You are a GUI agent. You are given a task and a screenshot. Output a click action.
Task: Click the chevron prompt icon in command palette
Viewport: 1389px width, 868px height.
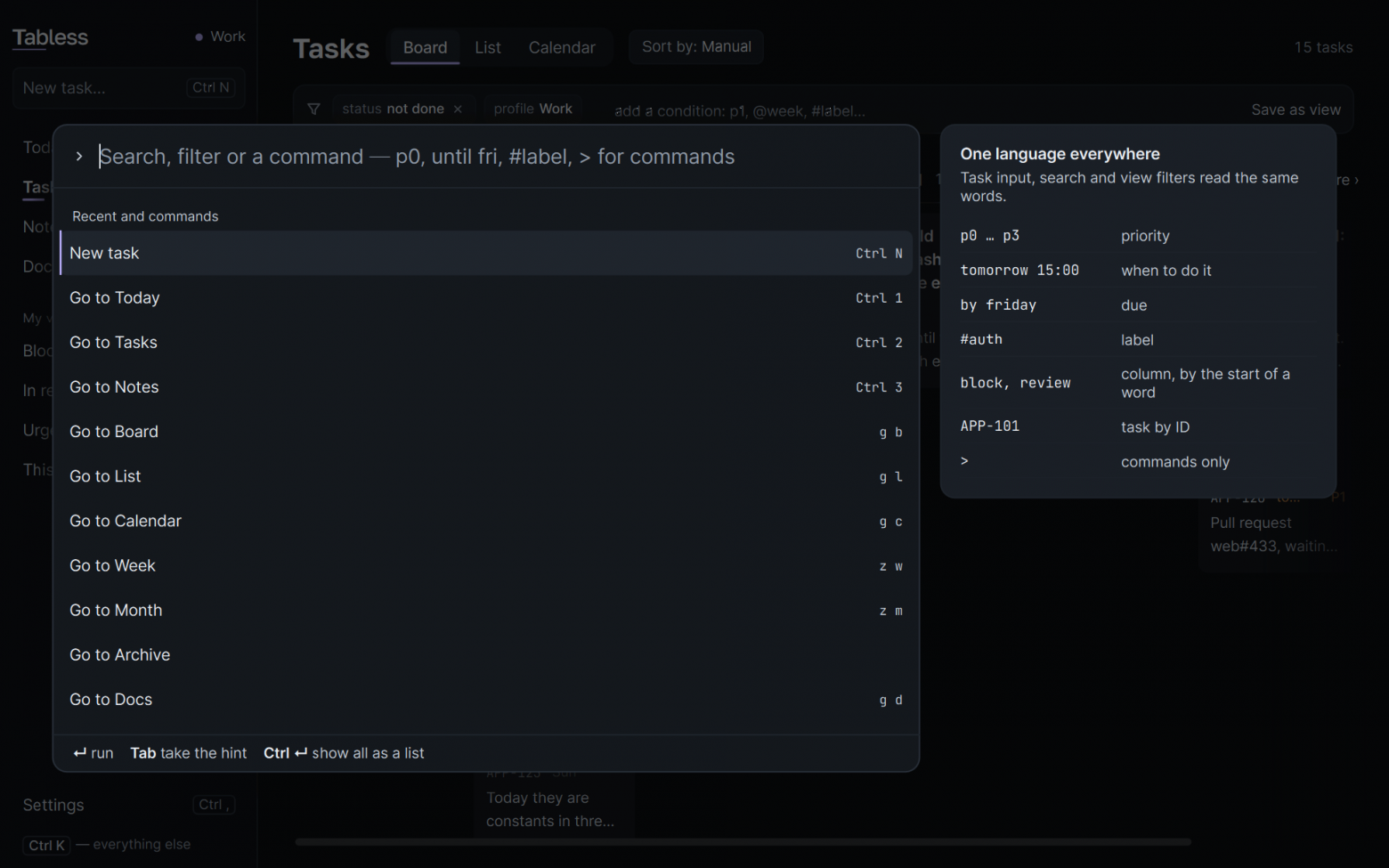(79, 157)
